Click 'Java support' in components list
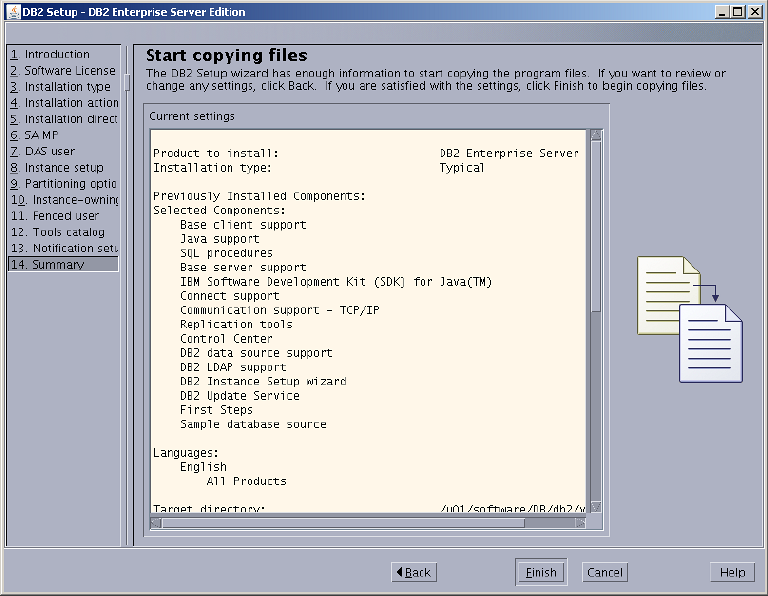The width and height of the screenshot is (768, 596). click(219, 239)
